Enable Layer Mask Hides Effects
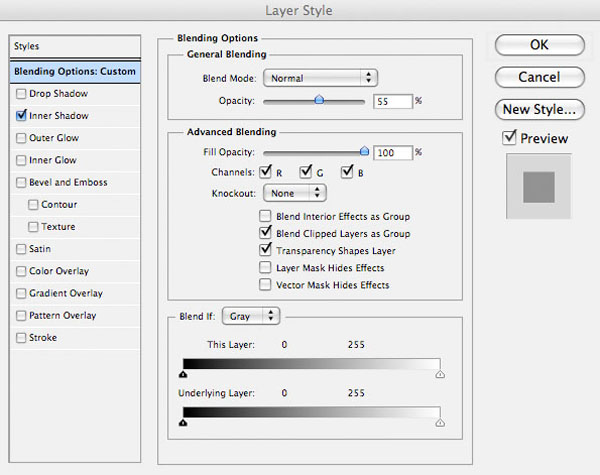 pos(265,267)
